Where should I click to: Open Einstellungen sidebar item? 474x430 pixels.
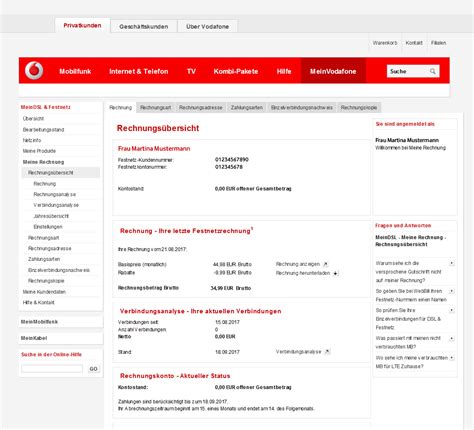[48, 227]
